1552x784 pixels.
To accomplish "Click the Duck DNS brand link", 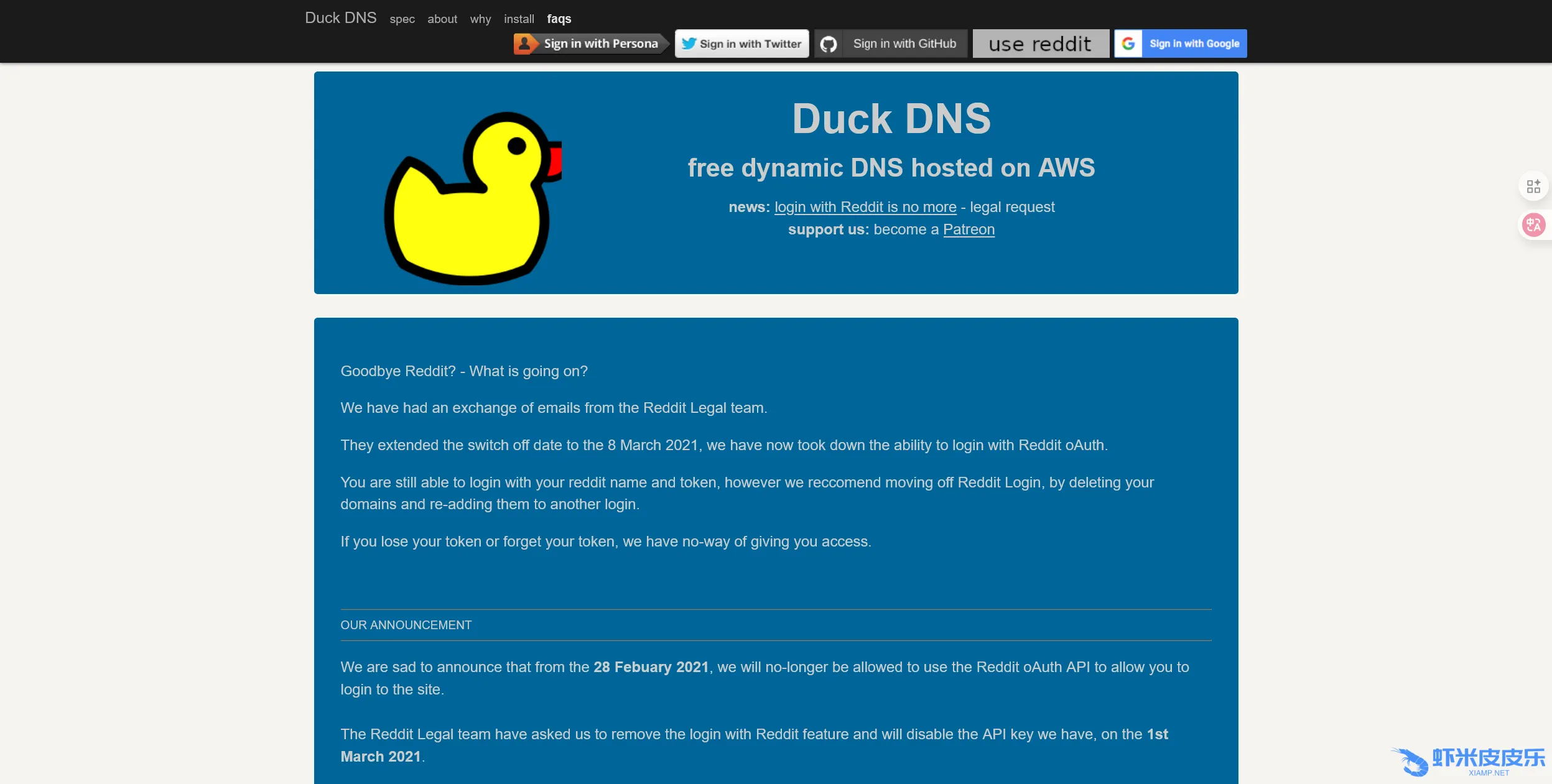I will 340,18.
